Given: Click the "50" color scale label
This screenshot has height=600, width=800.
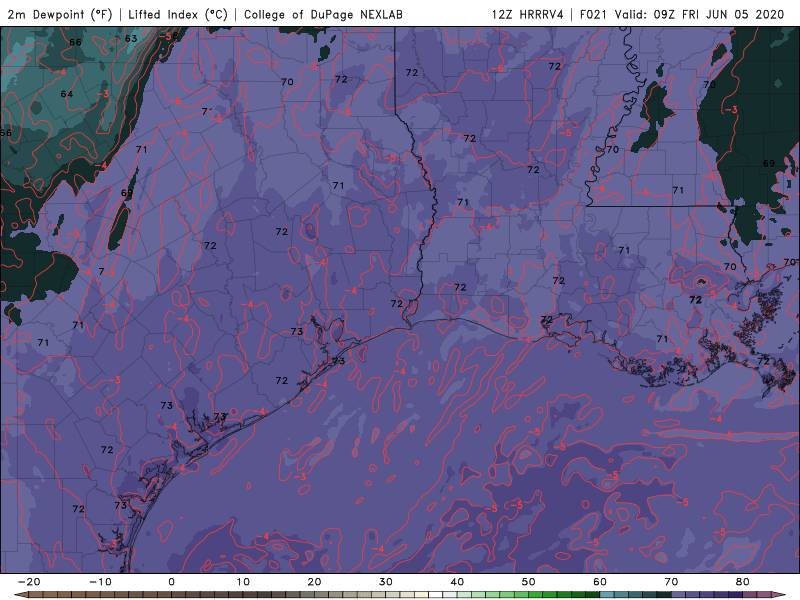Looking at the screenshot, I should pos(529,582).
